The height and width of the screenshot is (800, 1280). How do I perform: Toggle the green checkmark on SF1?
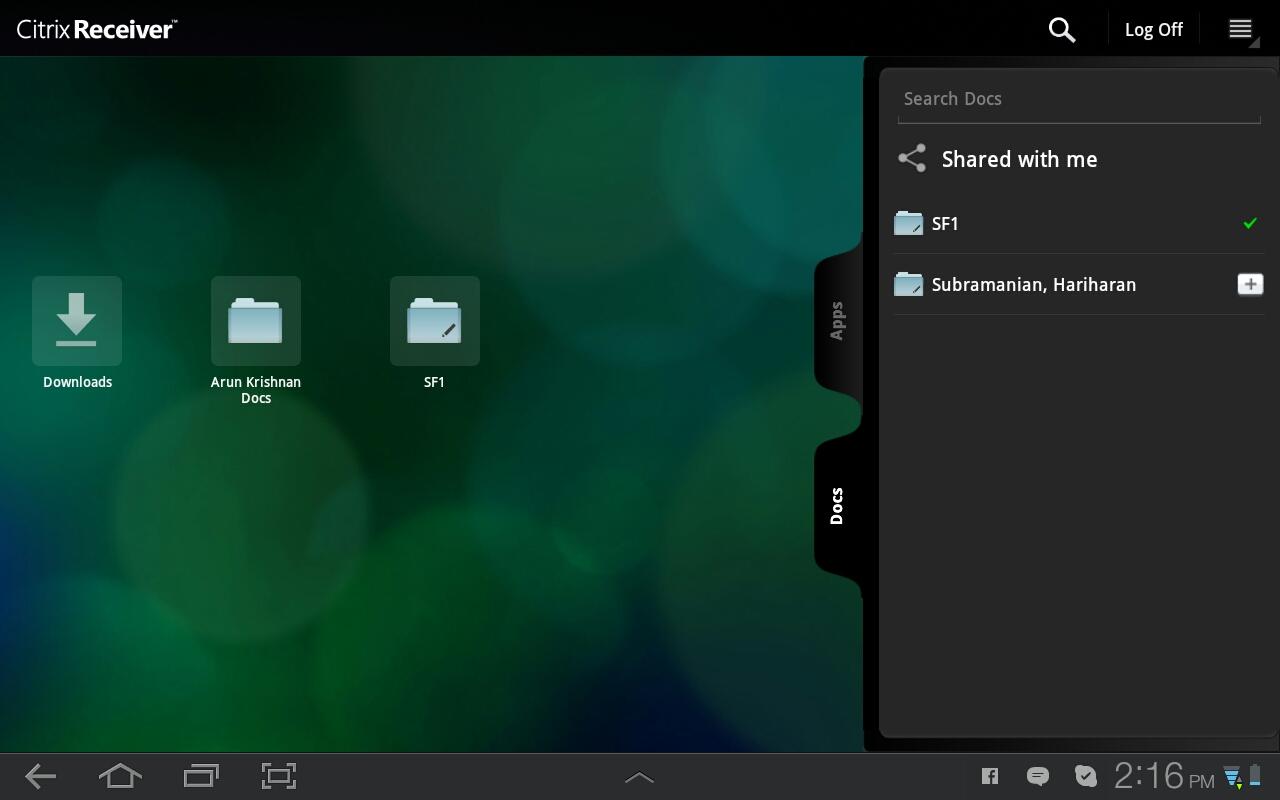(1249, 223)
